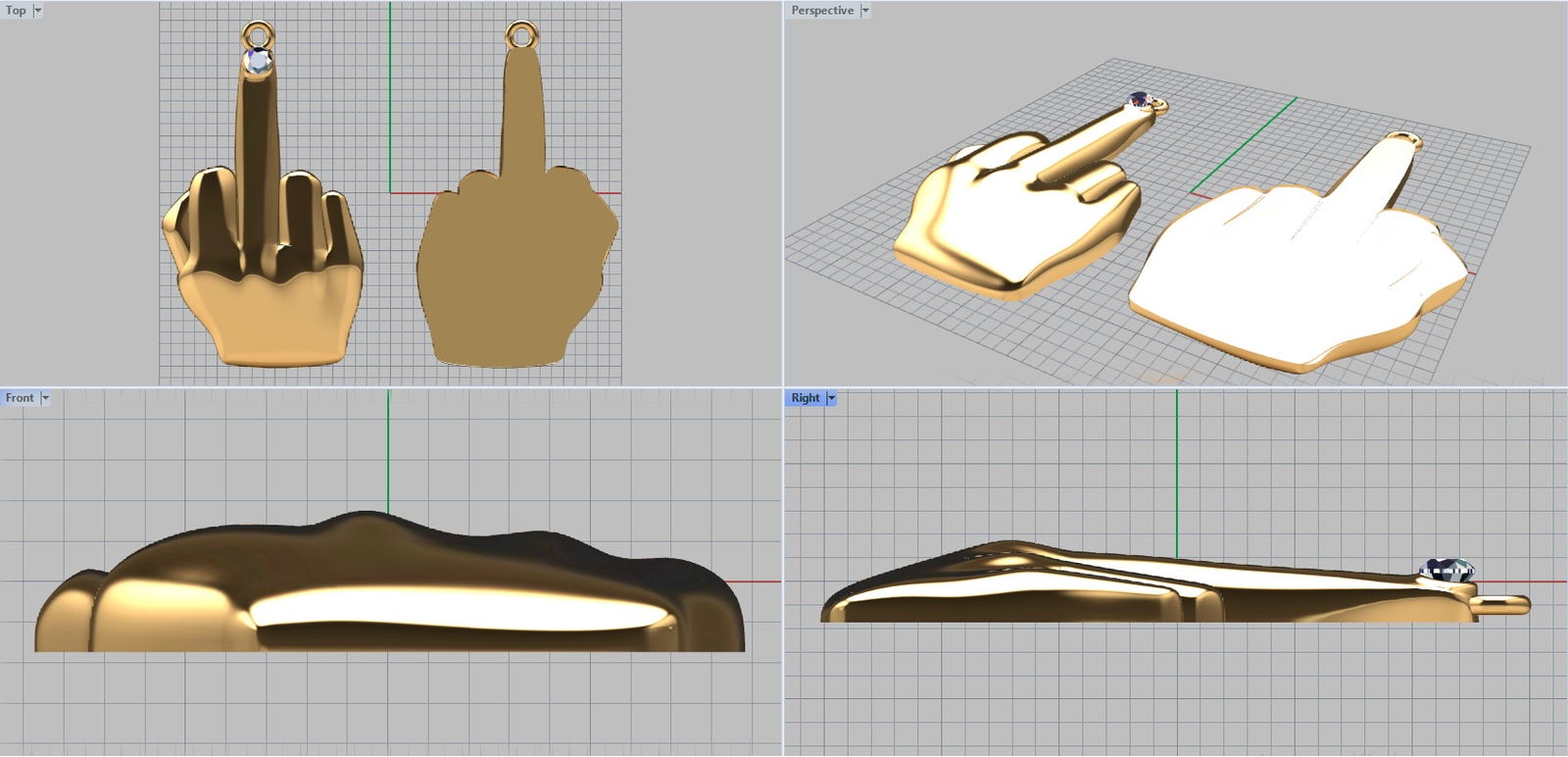
Task: Click the Right viewport title label
Action: tap(806, 398)
